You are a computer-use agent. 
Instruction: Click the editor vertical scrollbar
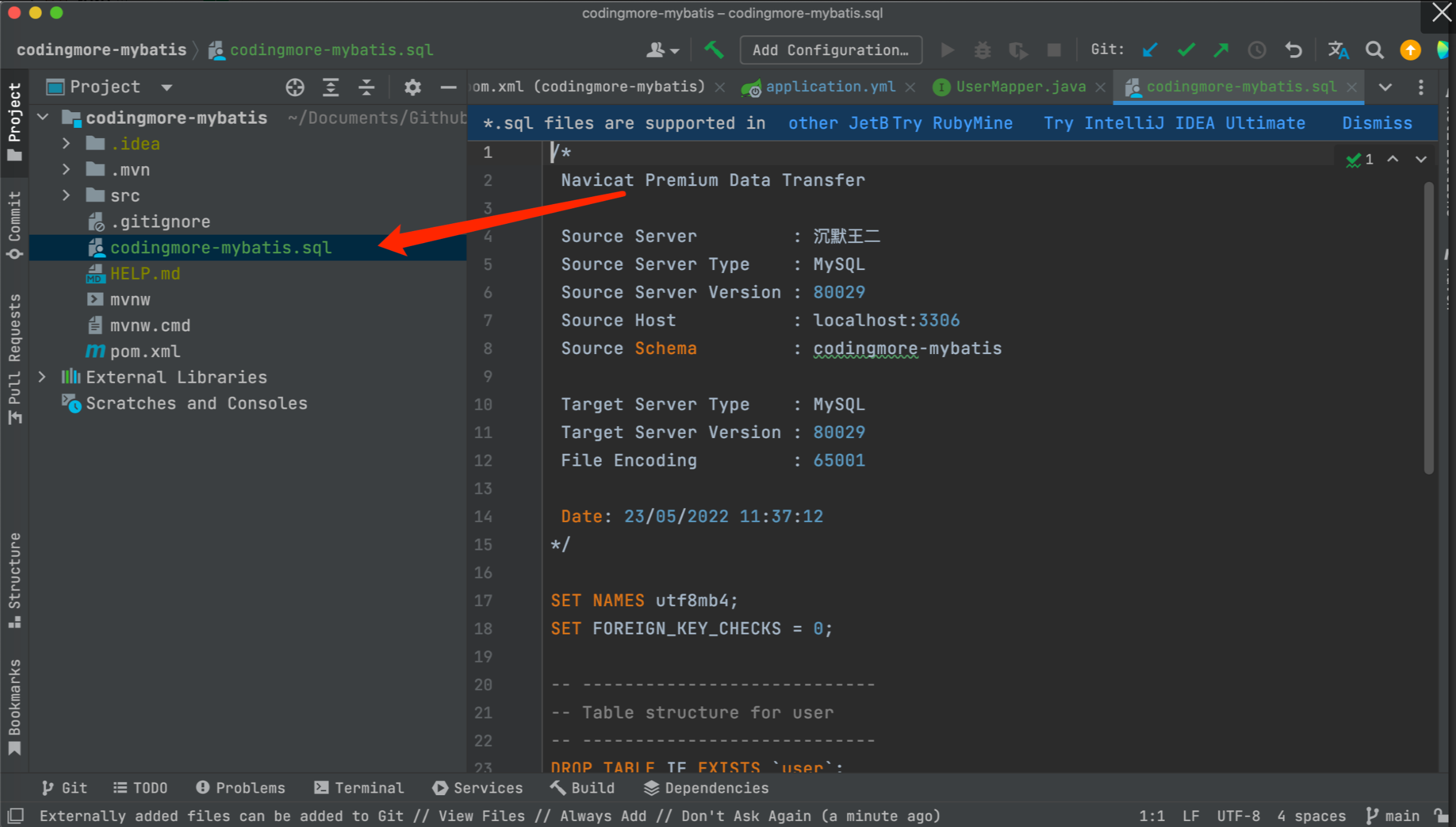tap(1428, 327)
